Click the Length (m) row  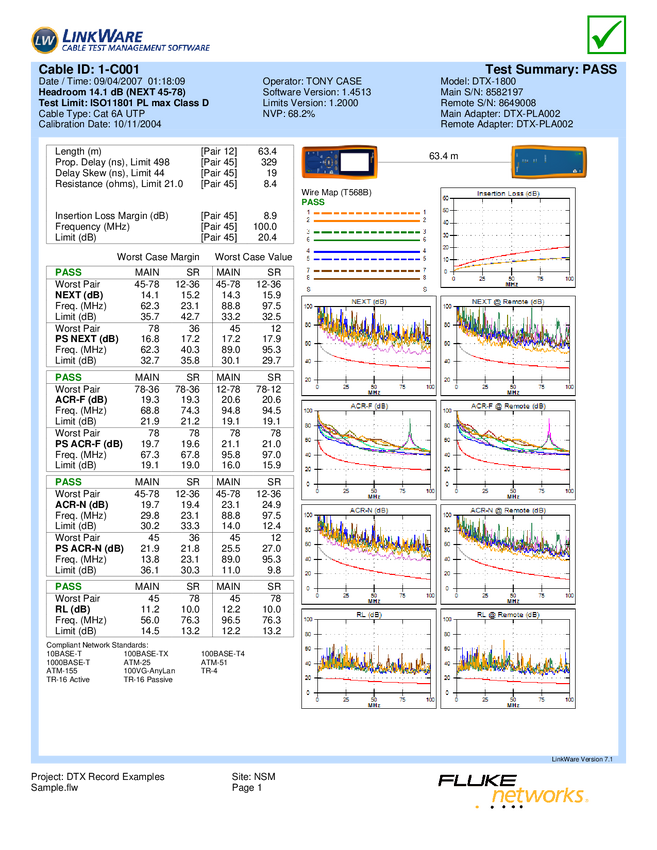(166, 151)
